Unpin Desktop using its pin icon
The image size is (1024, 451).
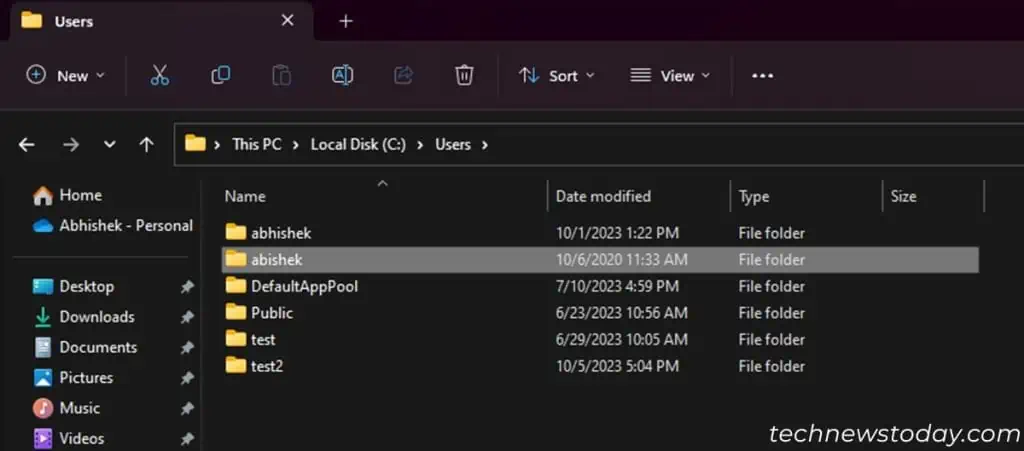(187, 287)
